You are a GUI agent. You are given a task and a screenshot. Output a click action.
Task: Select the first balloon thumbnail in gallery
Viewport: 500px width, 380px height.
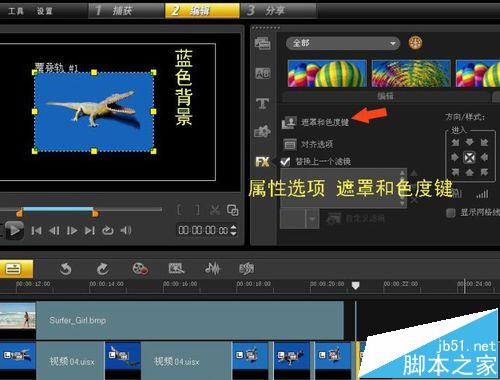(327, 73)
